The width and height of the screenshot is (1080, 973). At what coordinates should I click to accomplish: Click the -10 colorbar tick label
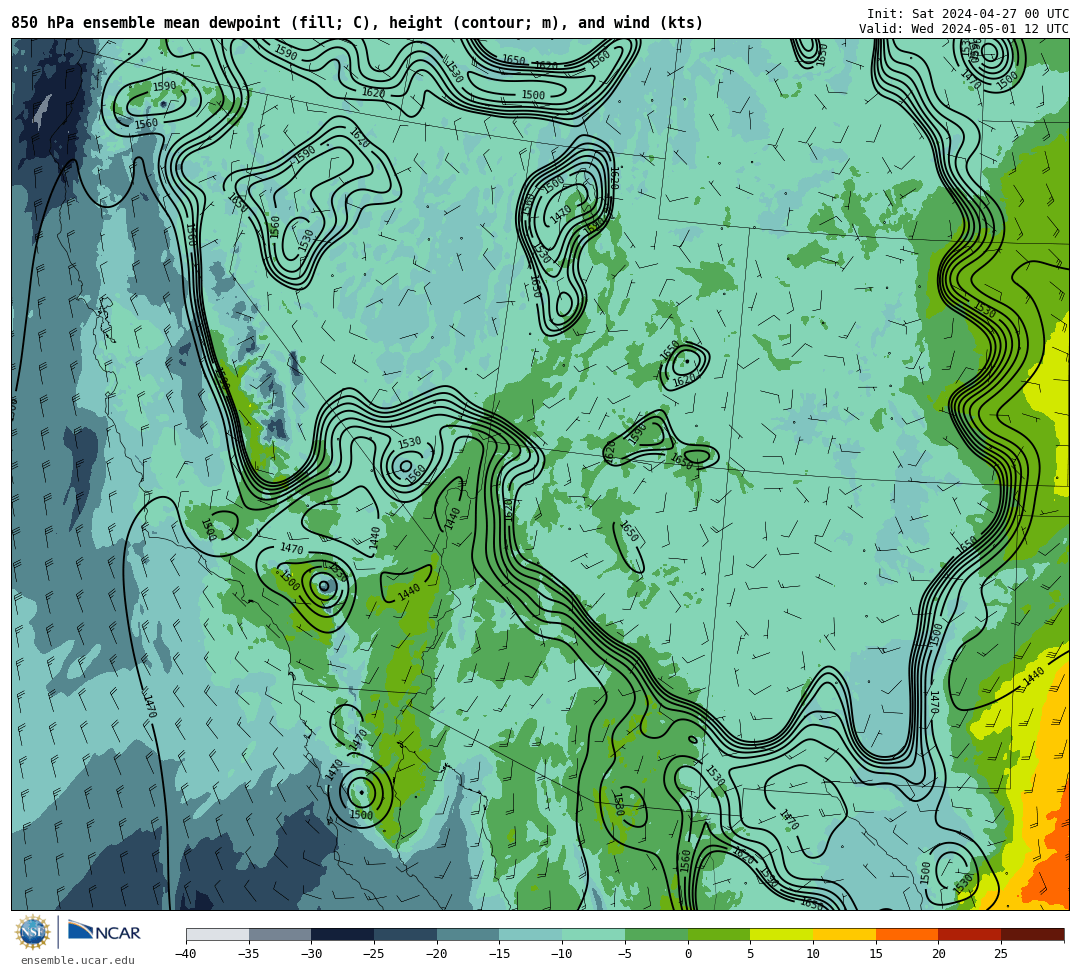tap(561, 954)
